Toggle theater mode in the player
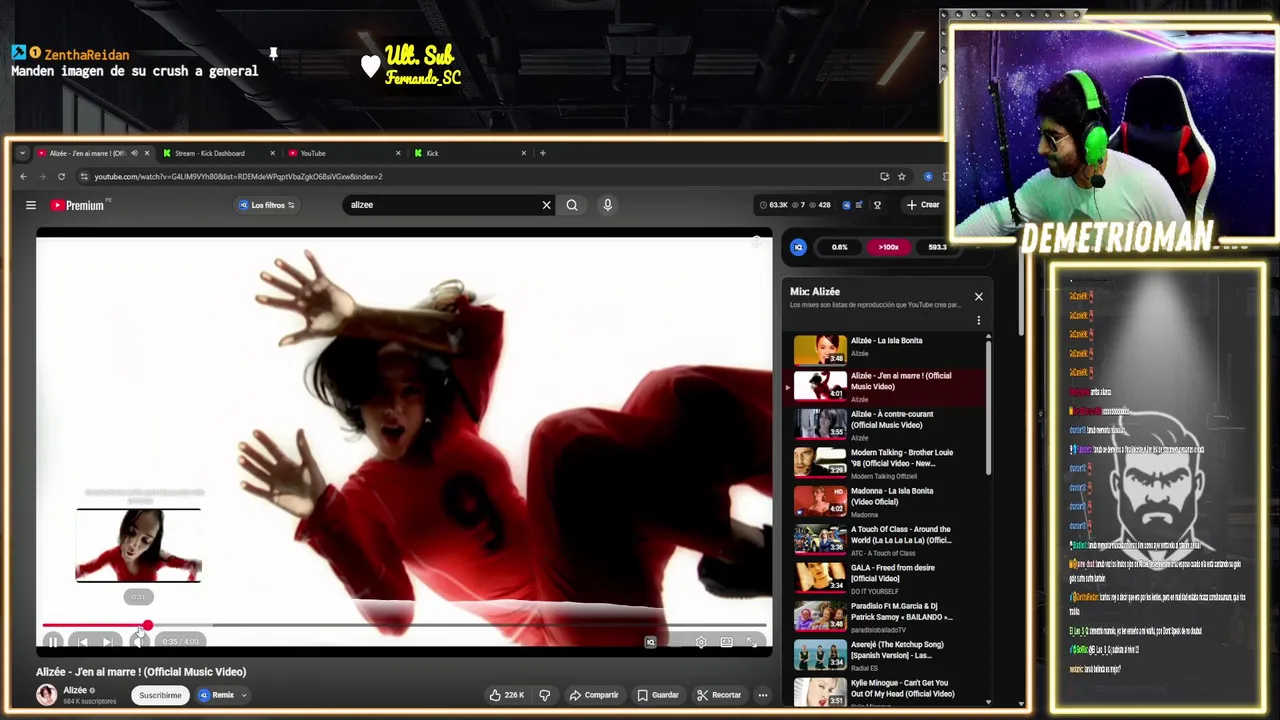 click(727, 642)
